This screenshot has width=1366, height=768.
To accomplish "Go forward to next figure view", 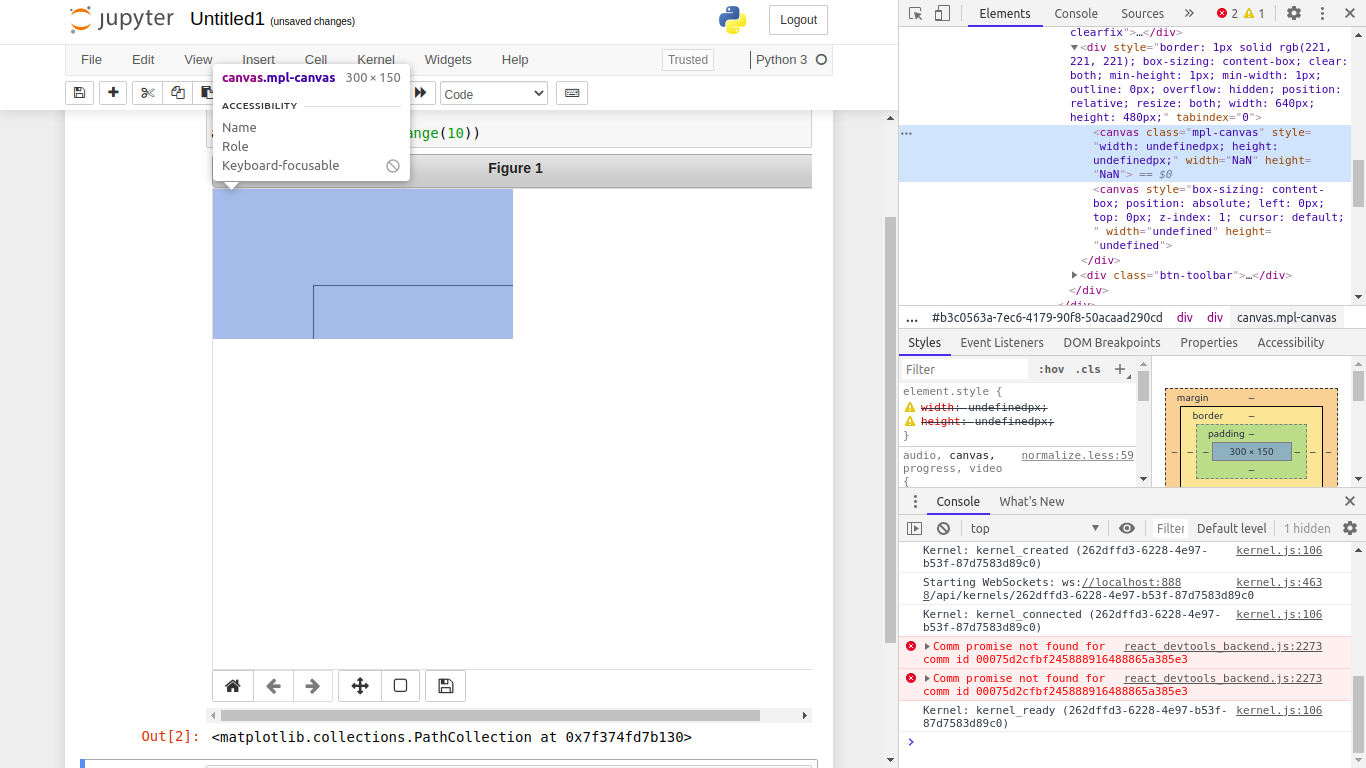I will click(x=312, y=686).
